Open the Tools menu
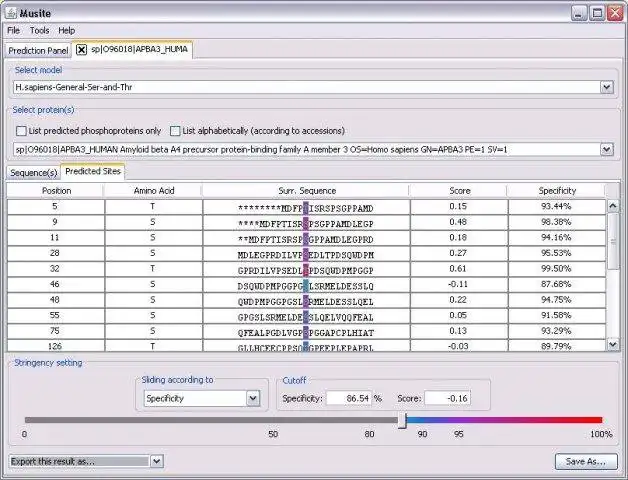Viewport: 628px width, 480px height. pyautogui.click(x=39, y=30)
